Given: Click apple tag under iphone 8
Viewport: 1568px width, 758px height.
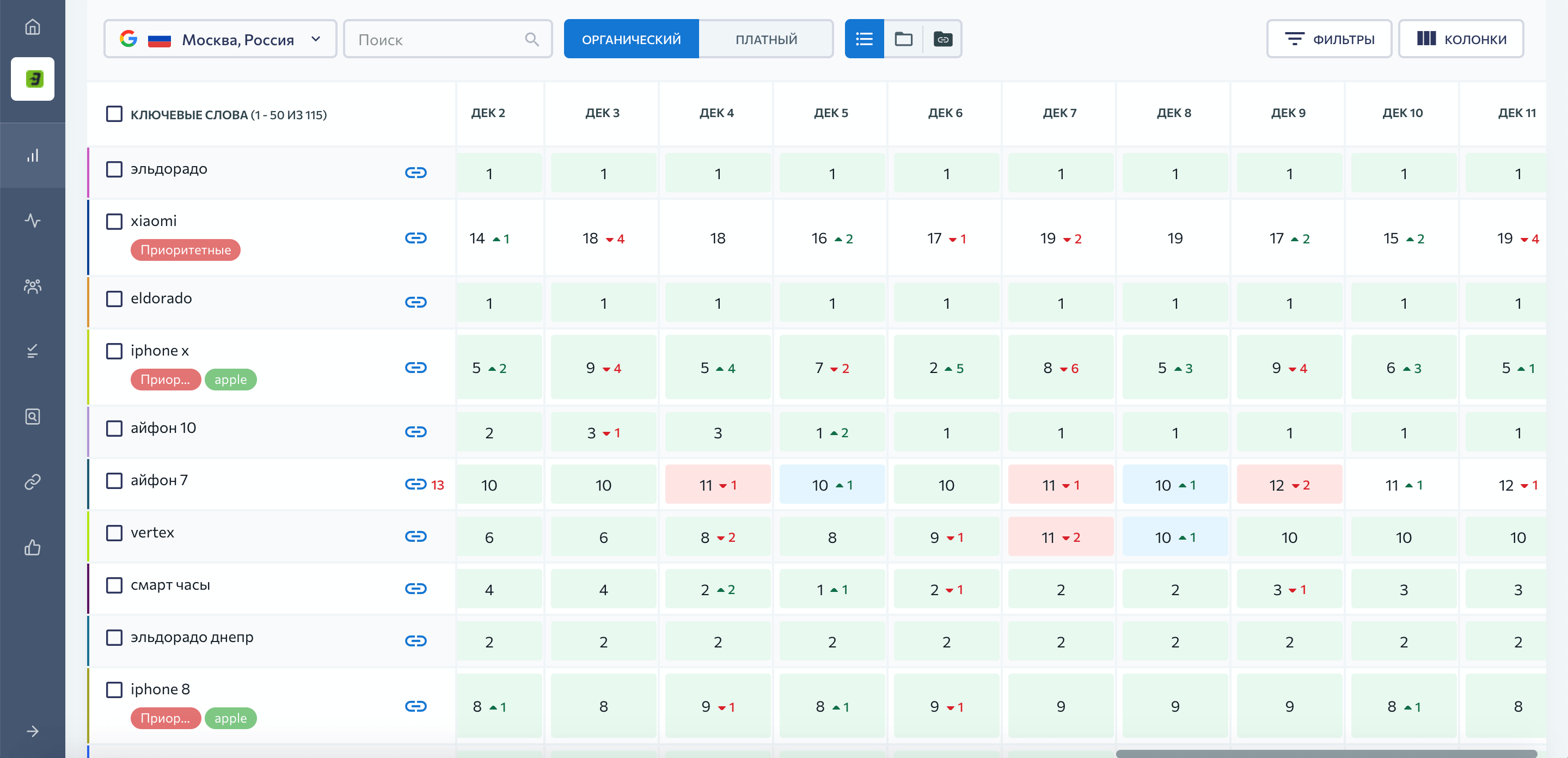Looking at the screenshot, I should [231, 718].
